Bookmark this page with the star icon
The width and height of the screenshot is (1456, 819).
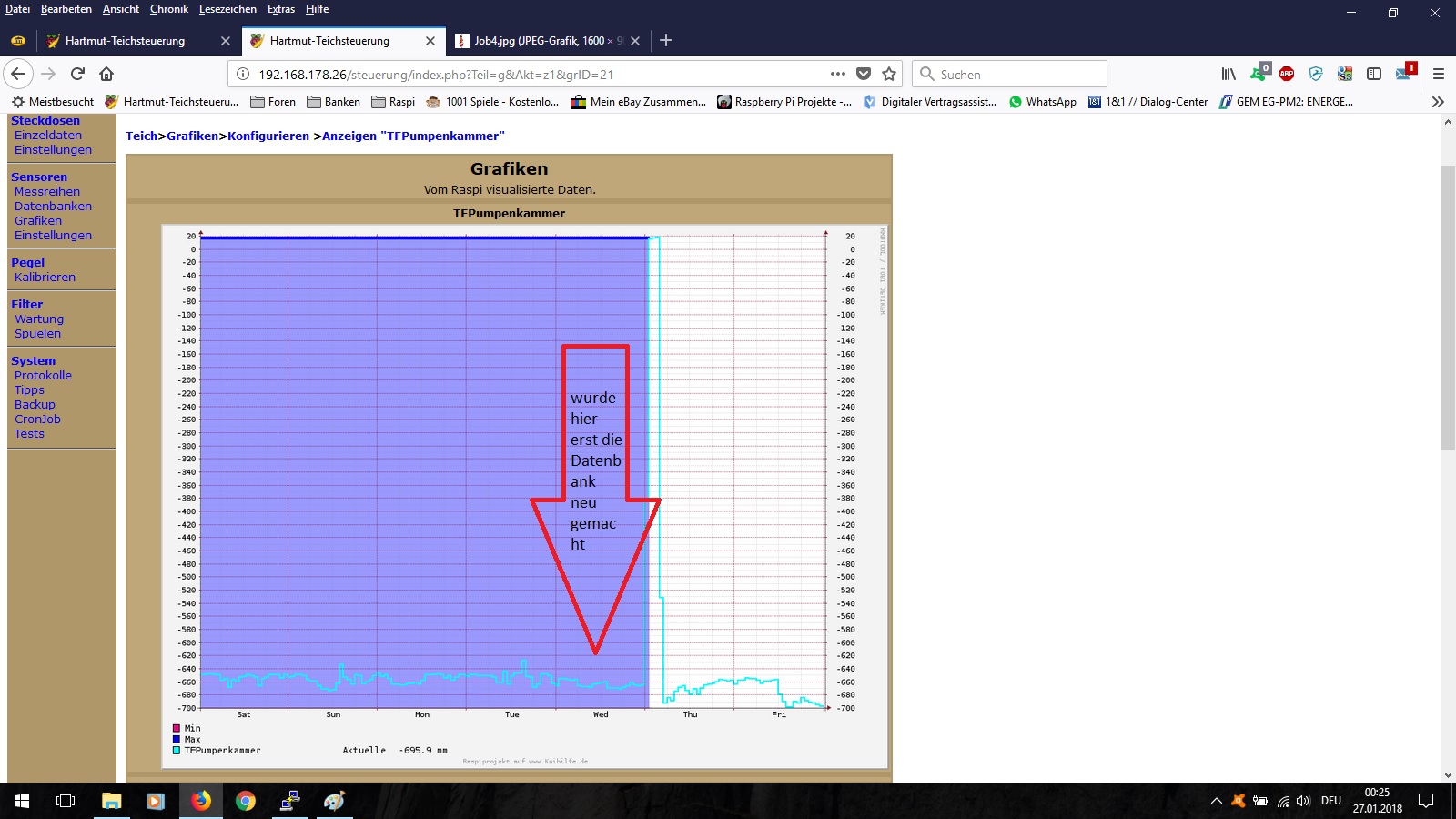889,74
